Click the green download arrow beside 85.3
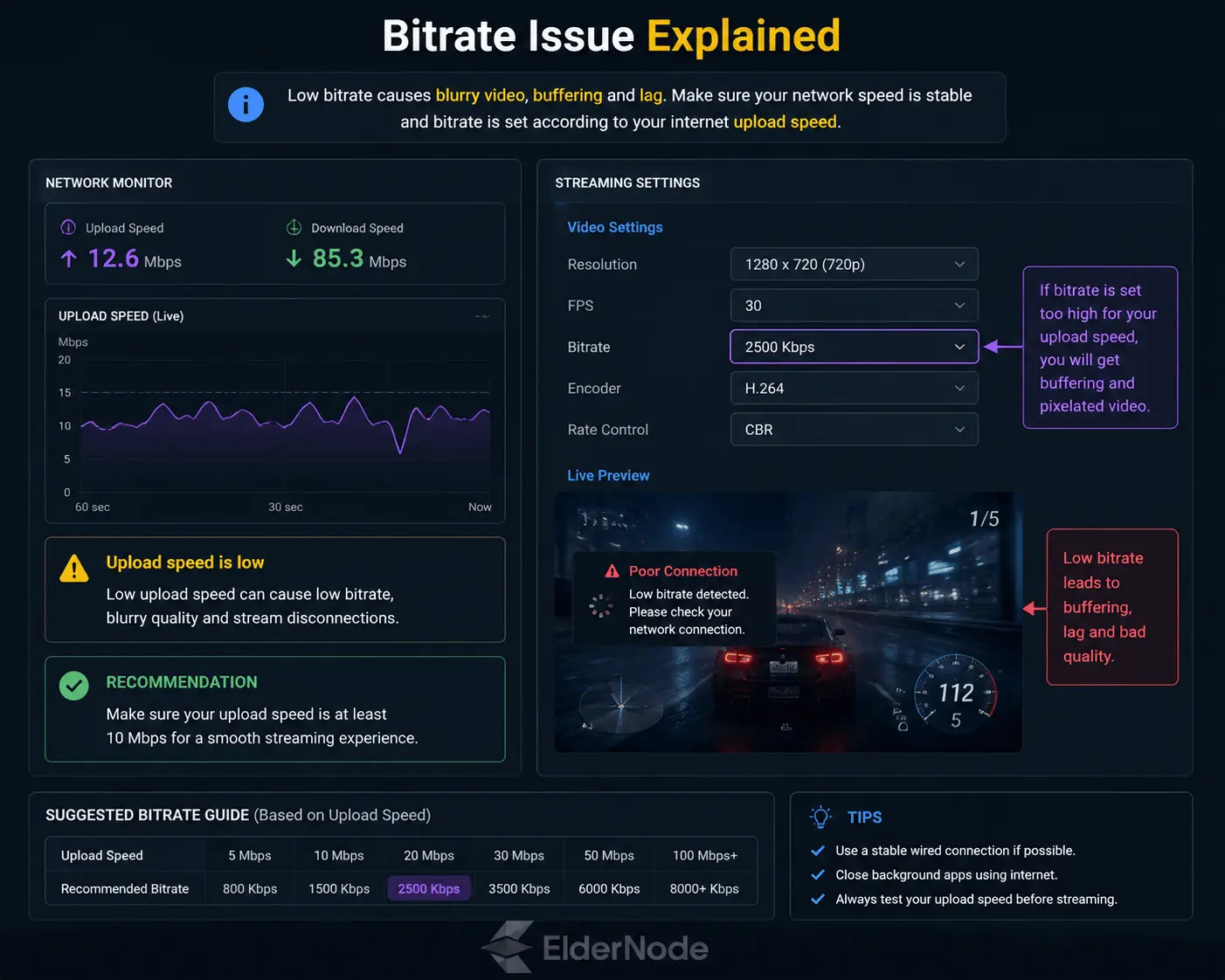Image resolution: width=1225 pixels, height=980 pixels. [x=294, y=259]
